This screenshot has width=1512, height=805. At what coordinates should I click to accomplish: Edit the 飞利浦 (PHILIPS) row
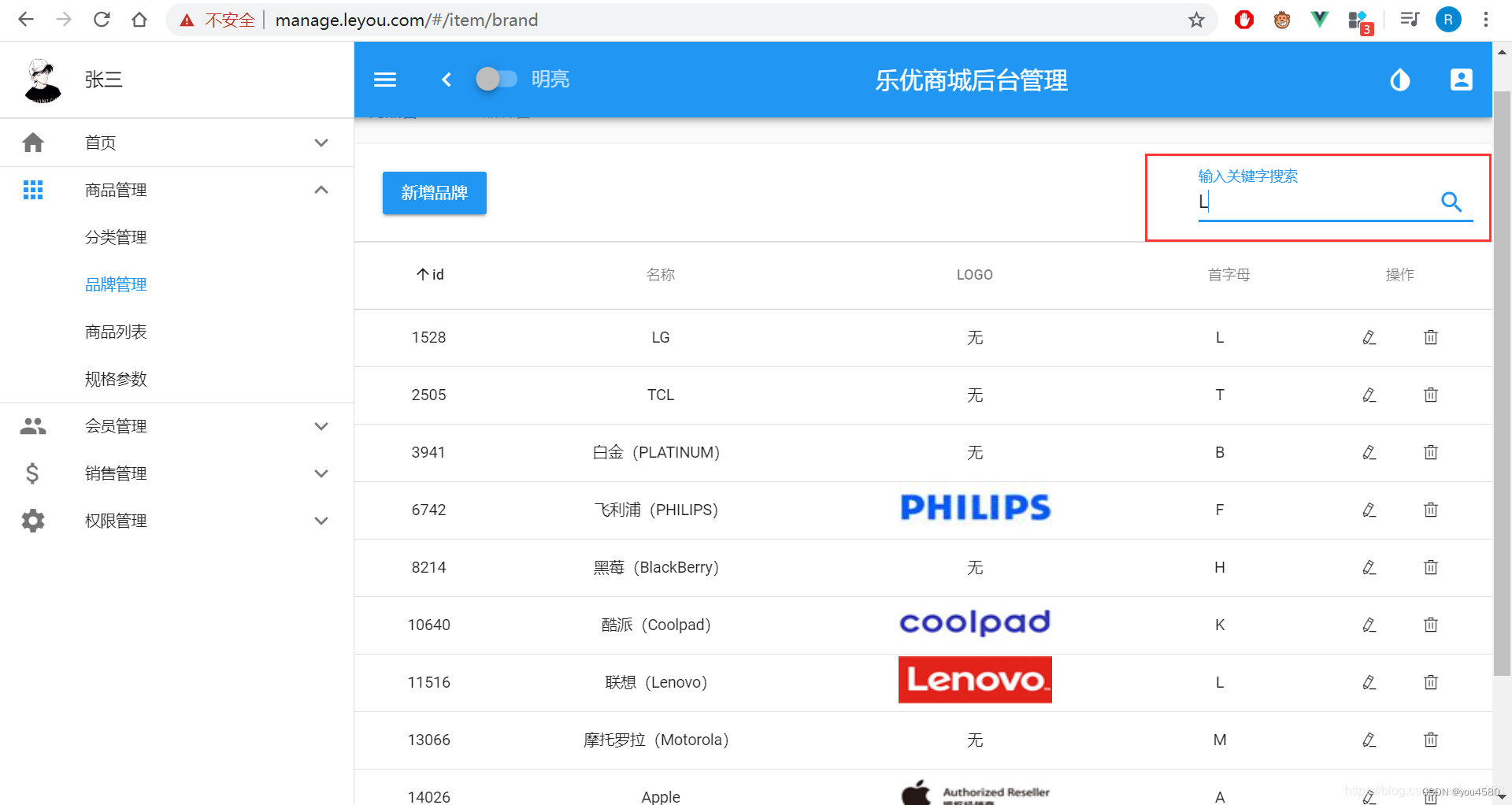[1369, 510]
